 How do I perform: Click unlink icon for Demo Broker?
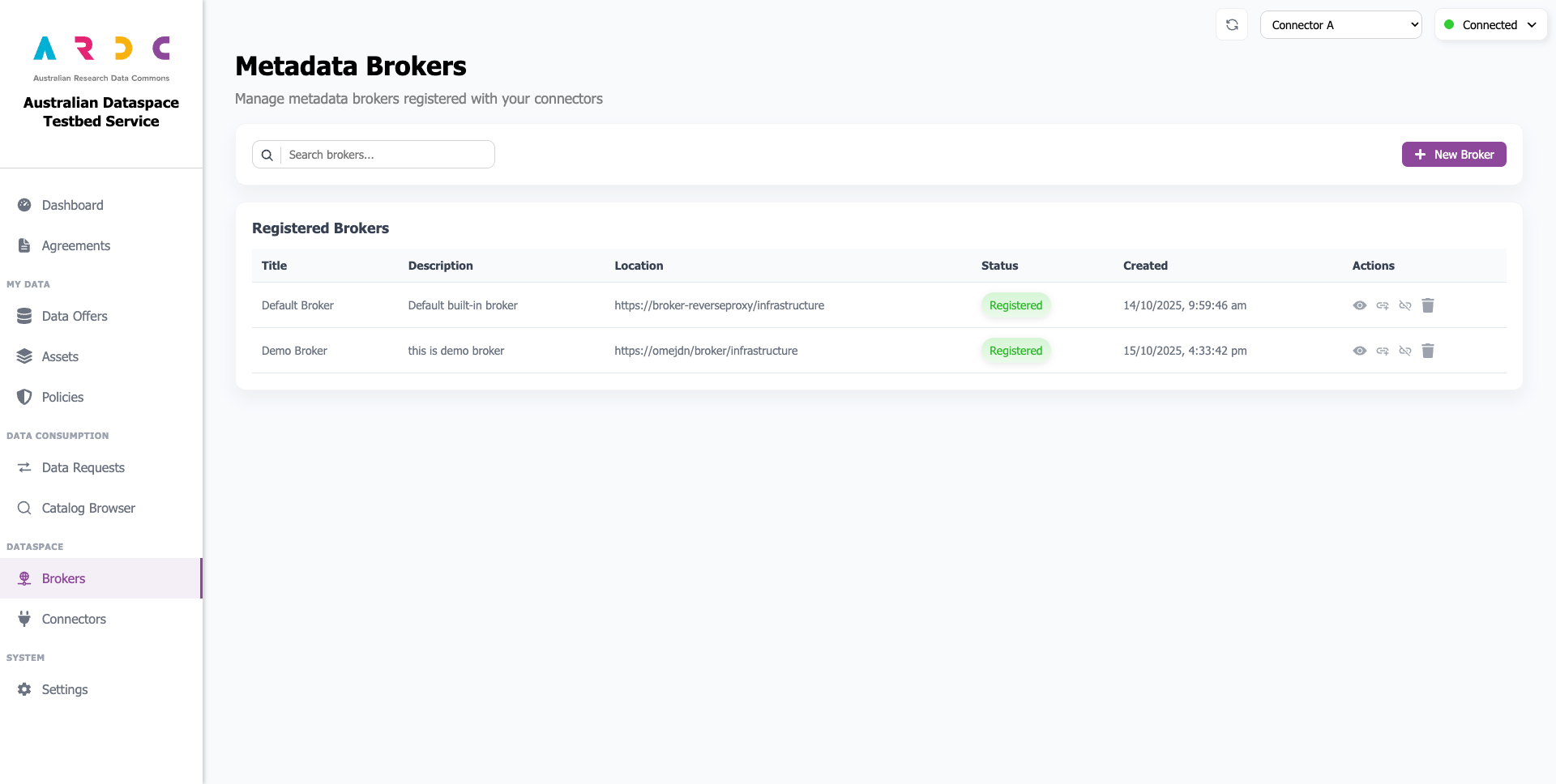1405,351
